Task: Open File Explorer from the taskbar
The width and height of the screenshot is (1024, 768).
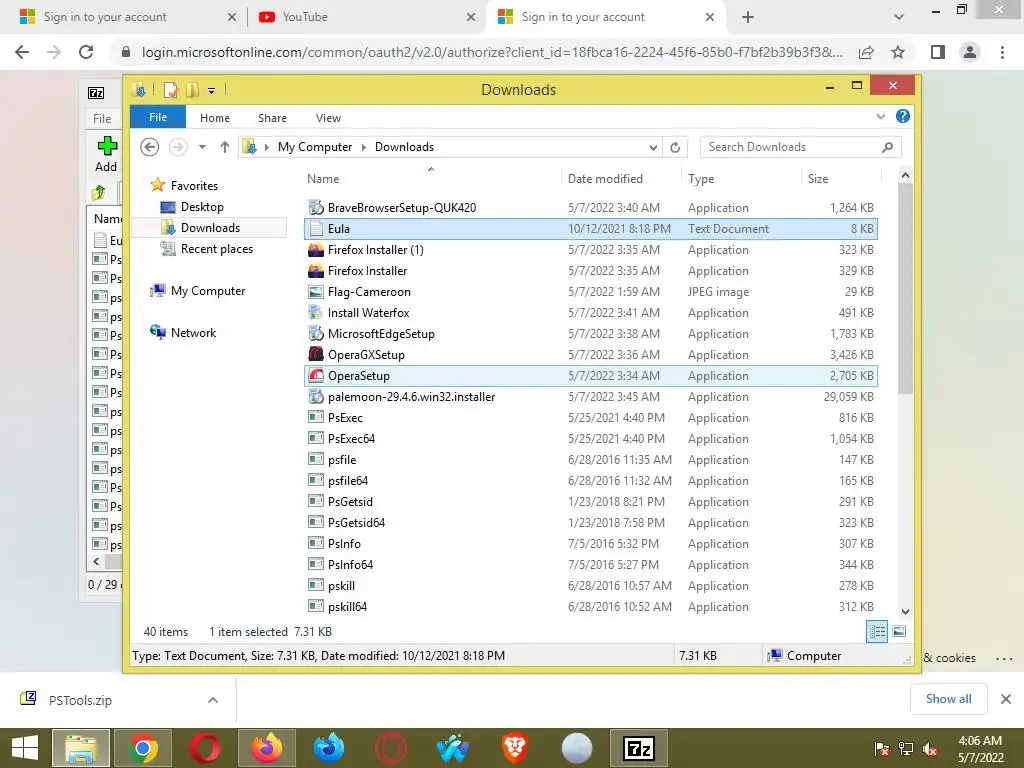Action: coord(81,748)
